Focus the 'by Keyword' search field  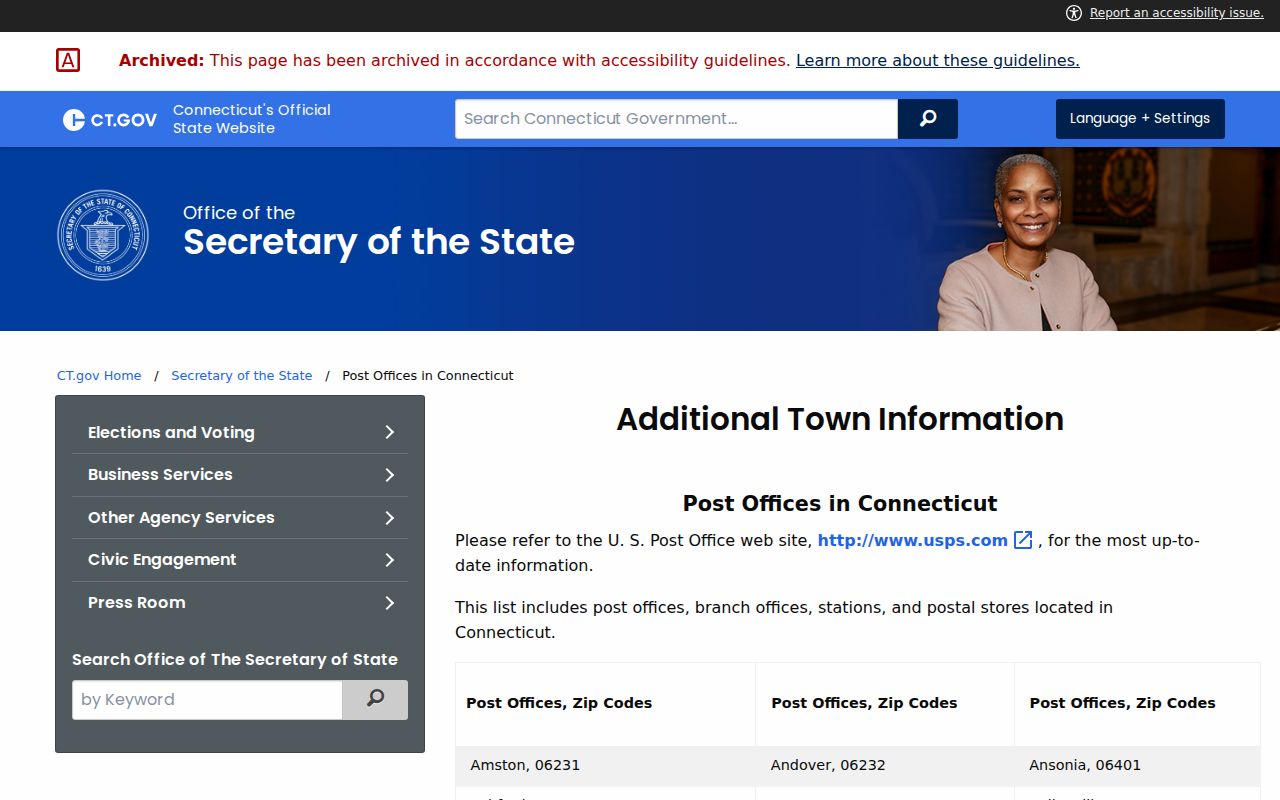click(x=207, y=700)
